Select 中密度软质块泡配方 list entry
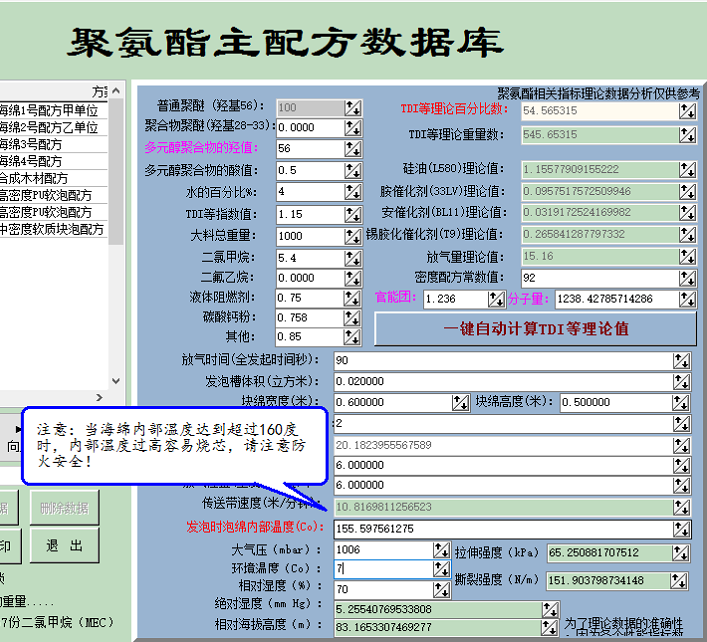The height and width of the screenshot is (642, 707). tap(52, 229)
